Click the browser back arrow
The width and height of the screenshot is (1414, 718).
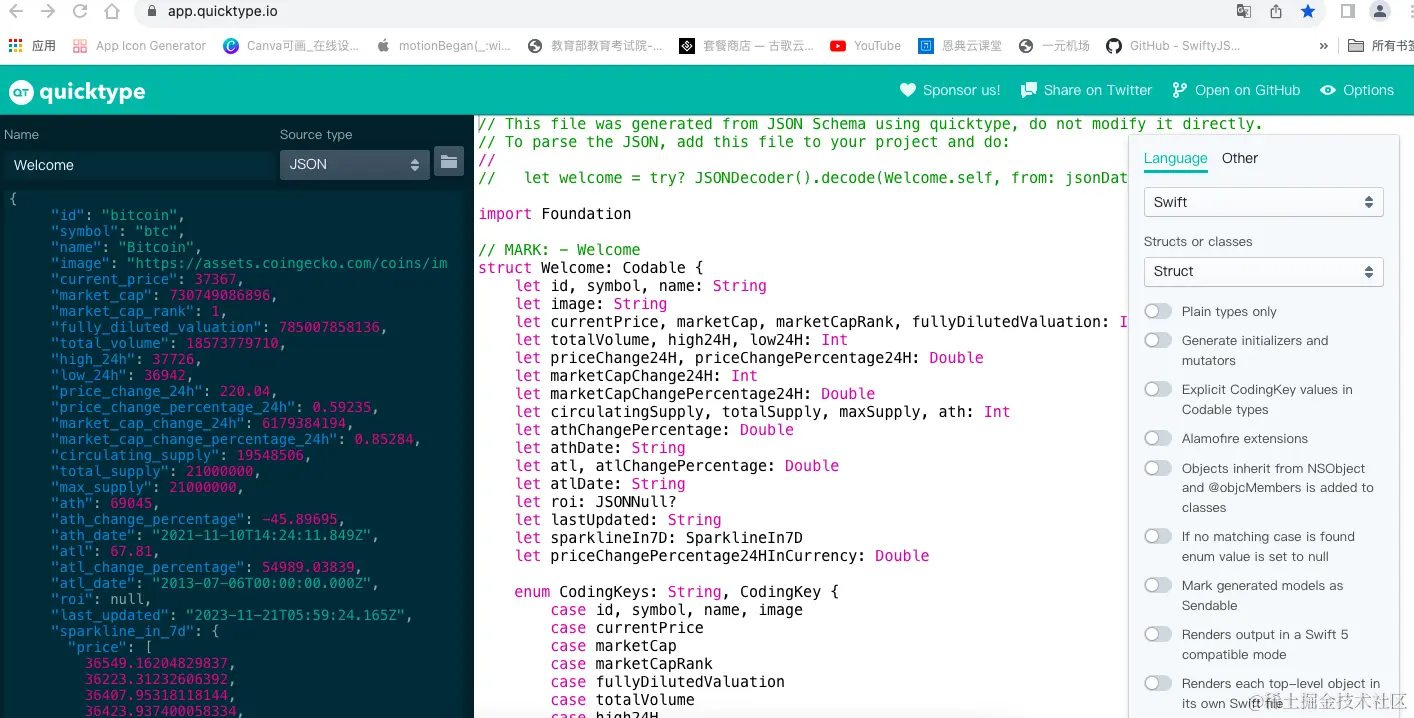point(15,12)
